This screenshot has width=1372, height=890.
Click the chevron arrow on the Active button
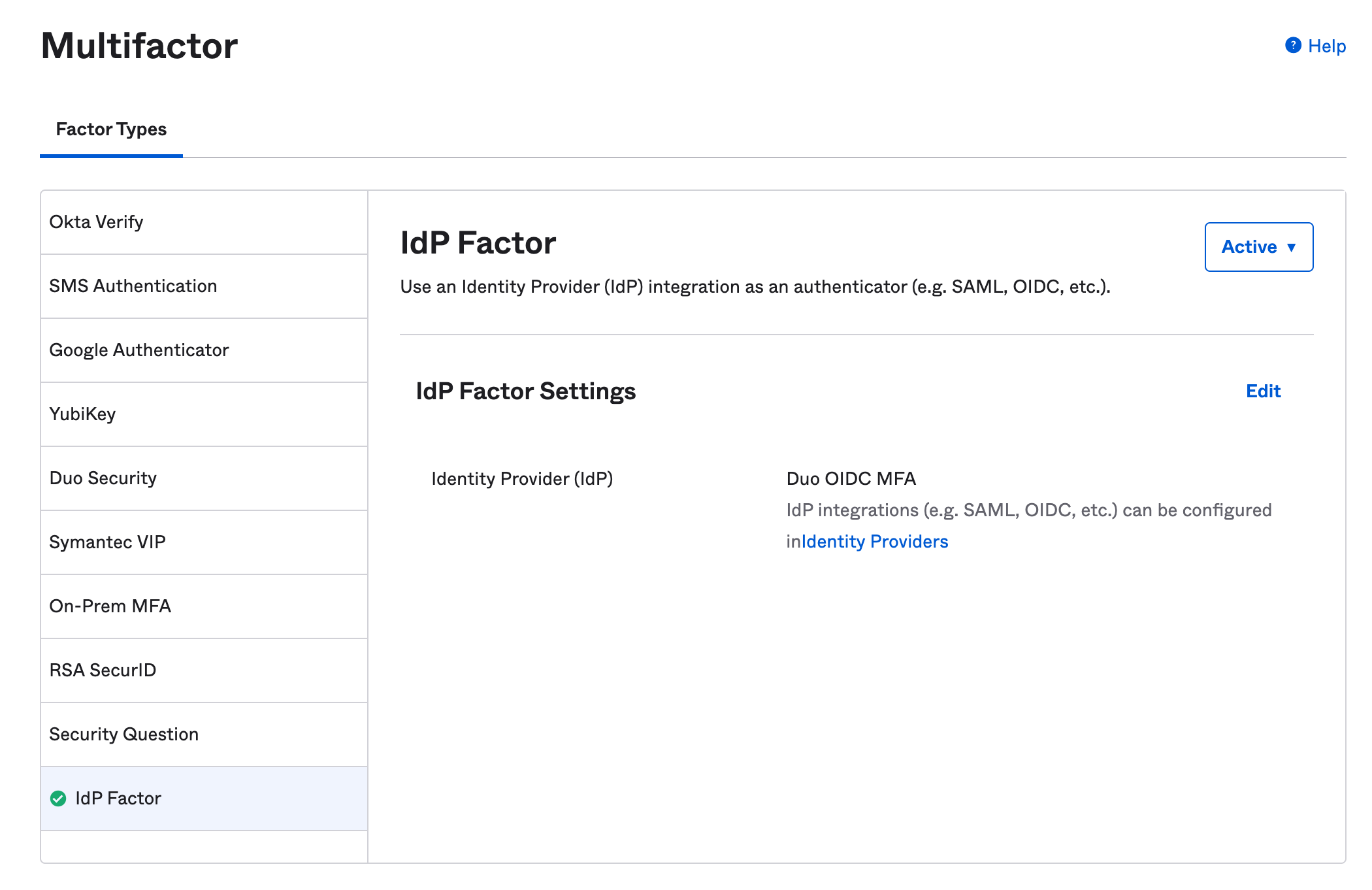coord(1292,248)
